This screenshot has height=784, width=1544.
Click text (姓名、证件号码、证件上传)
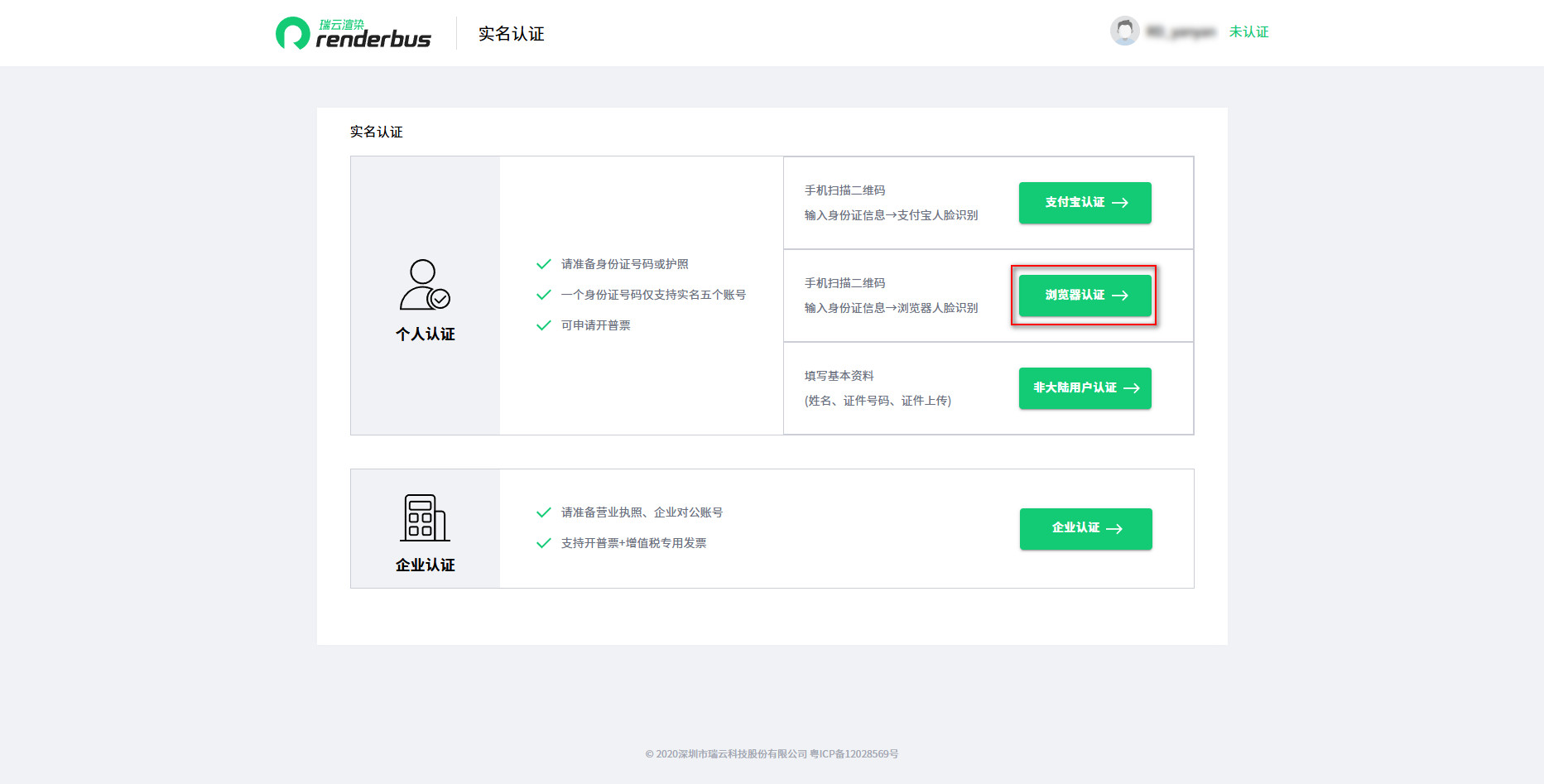(x=878, y=401)
